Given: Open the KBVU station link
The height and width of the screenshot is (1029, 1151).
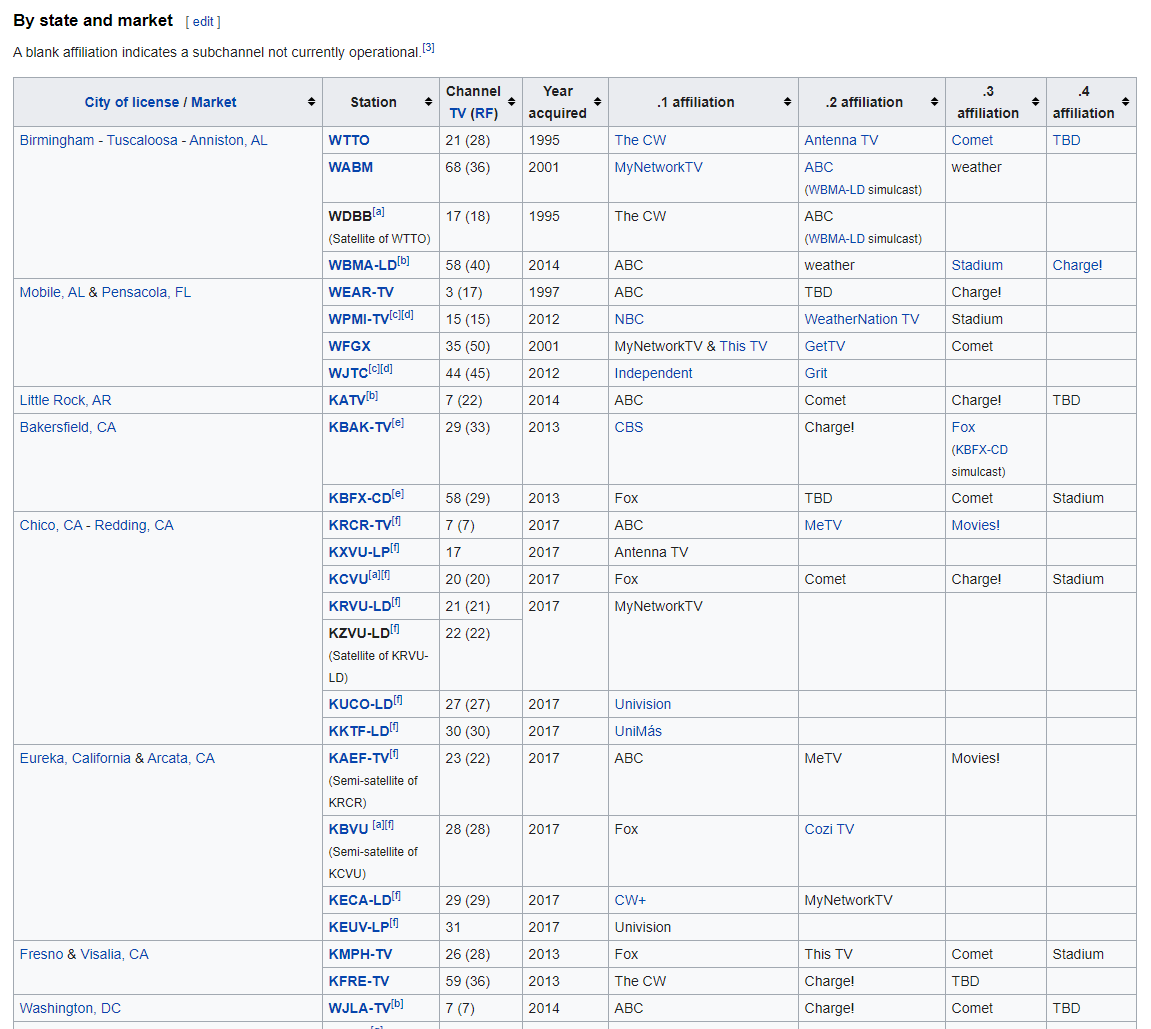Looking at the screenshot, I should pos(348,829).
